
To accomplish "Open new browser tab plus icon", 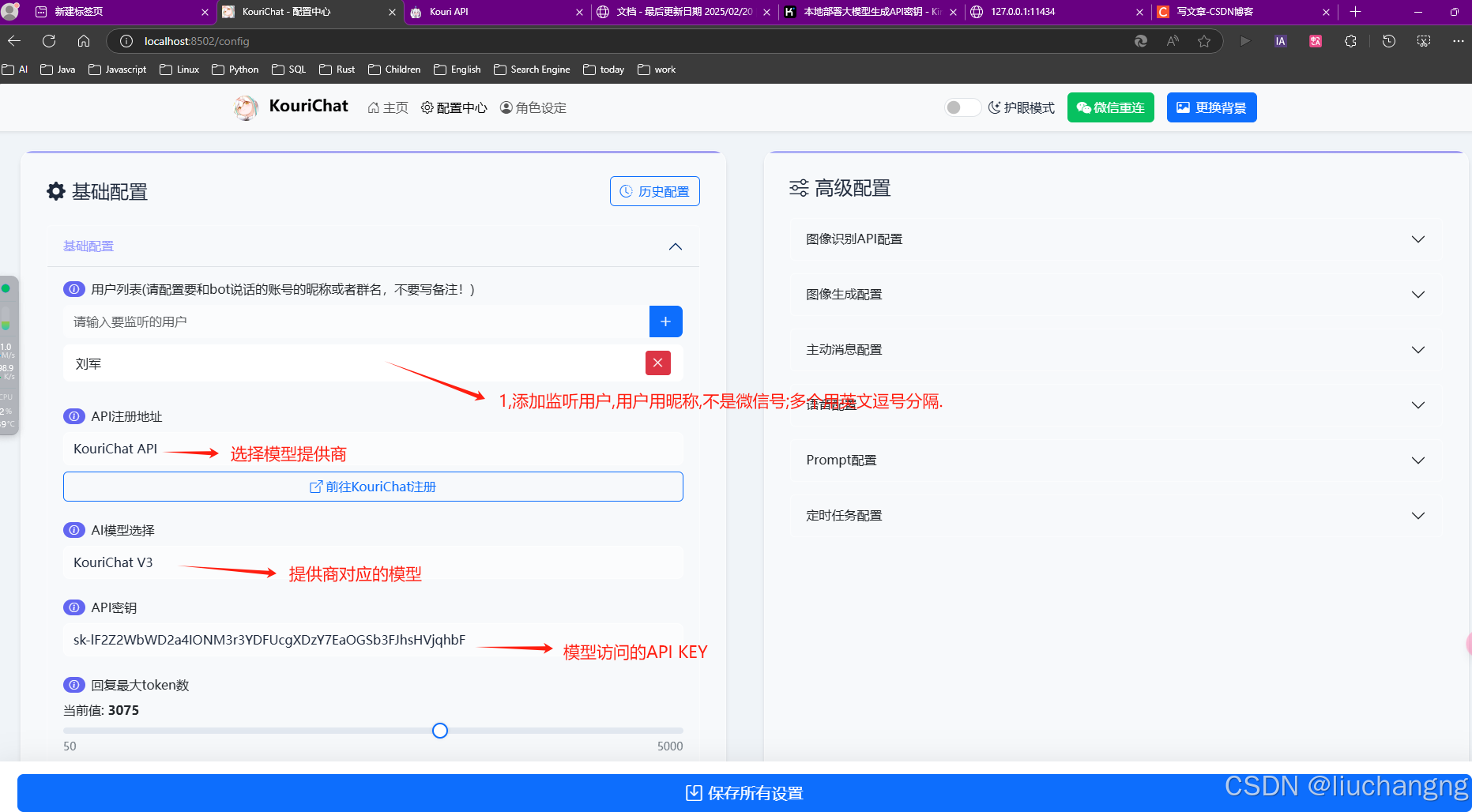I will [x=1355, y=12].
